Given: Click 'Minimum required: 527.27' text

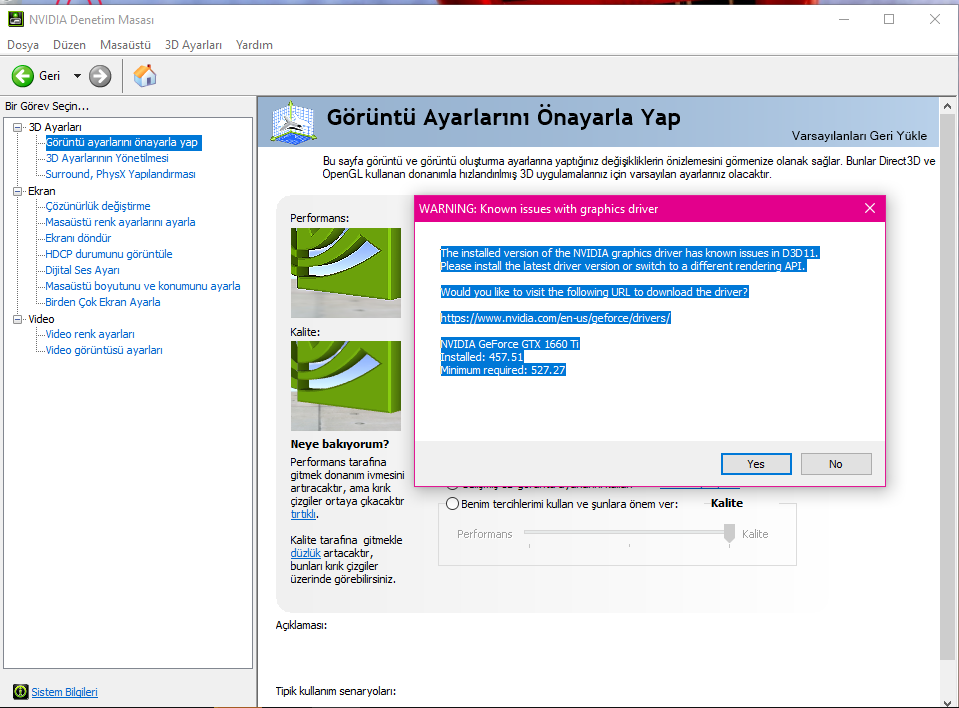Looking at the screenshot, I should coord(503,370).
